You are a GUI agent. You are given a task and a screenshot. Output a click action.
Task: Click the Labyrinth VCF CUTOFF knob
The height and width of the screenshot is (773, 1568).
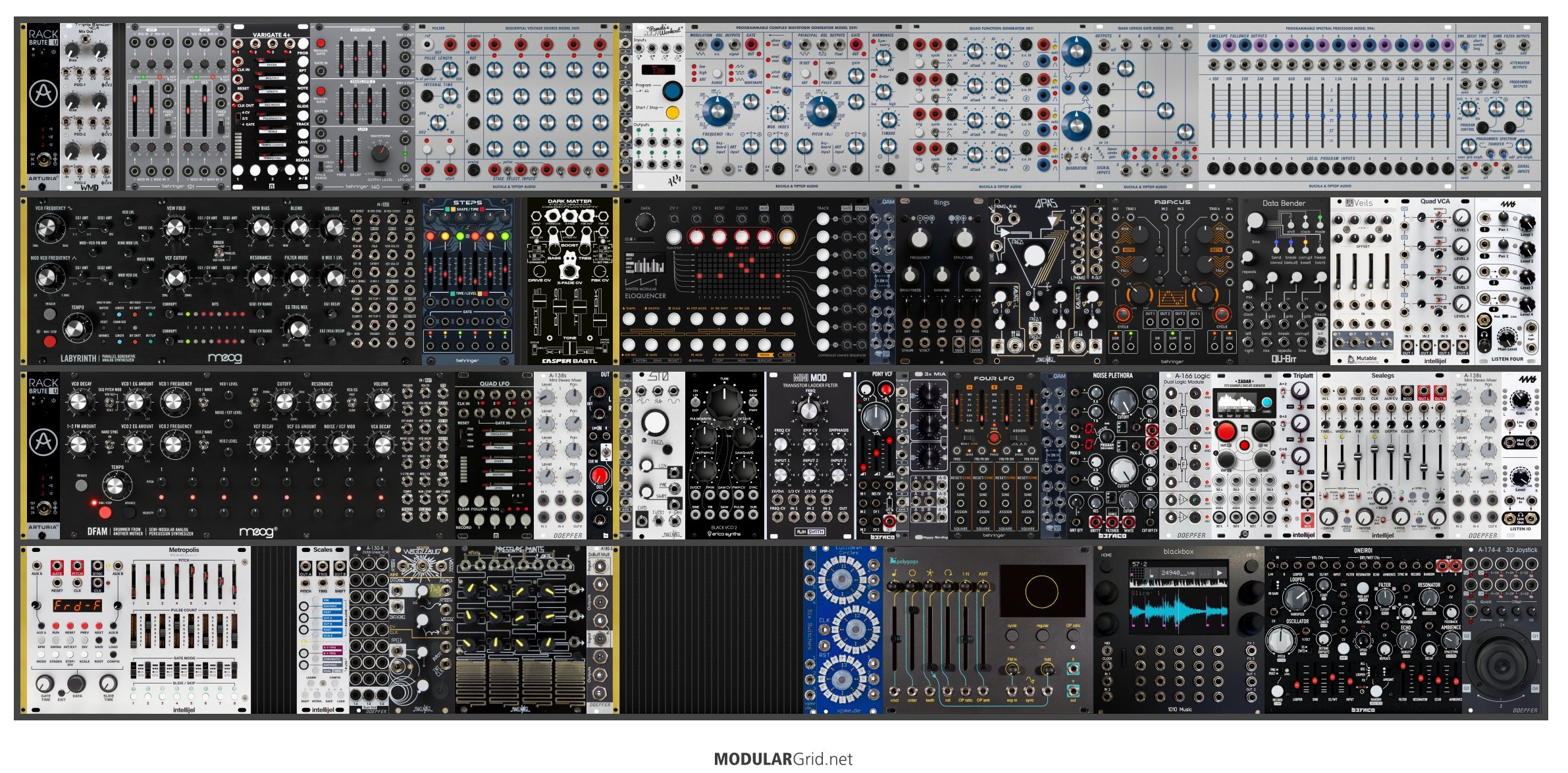[174, 278]
